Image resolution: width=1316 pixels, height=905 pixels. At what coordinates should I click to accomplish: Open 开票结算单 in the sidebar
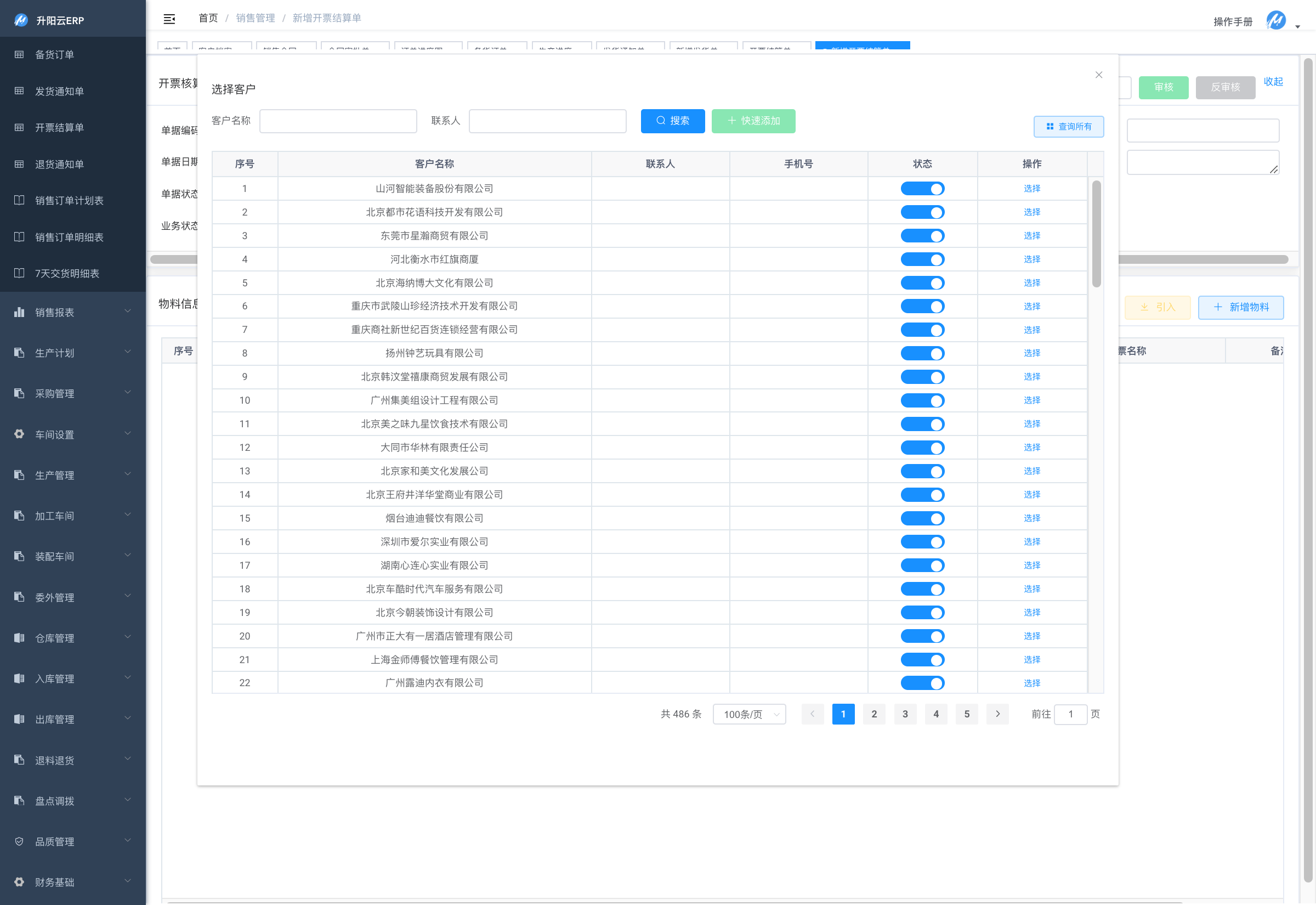pyautogui.click(x=60, y=128)
